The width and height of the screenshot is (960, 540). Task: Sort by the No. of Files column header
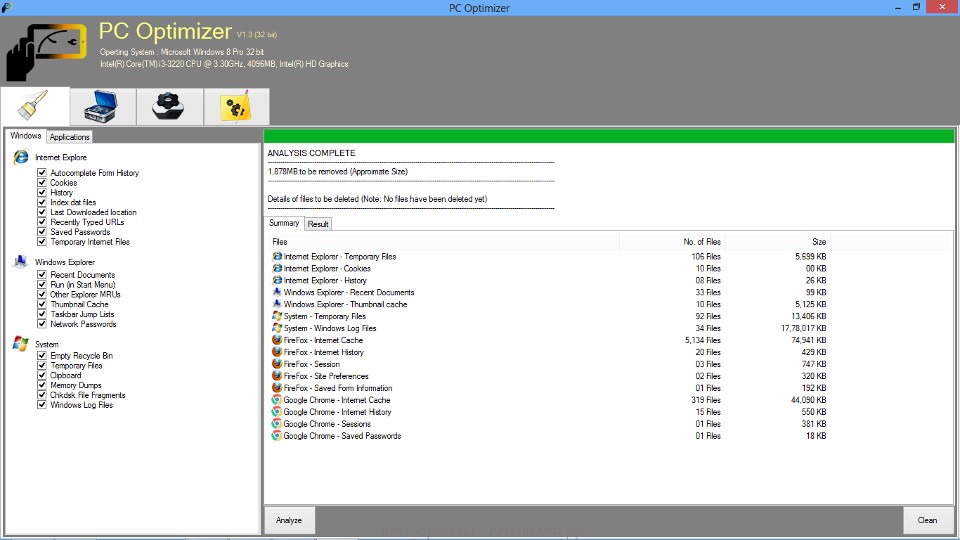[672, 242]
